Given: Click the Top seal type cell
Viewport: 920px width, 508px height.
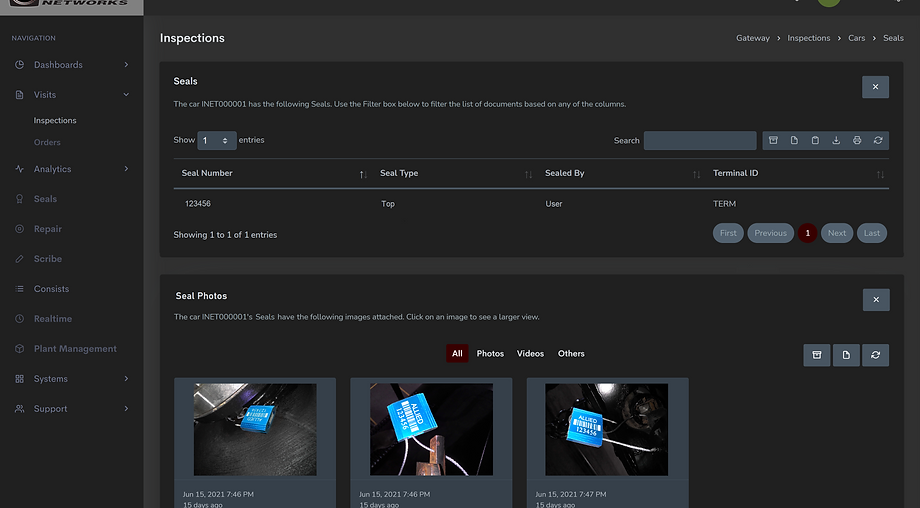Looking at the screenshot, I should pos(388,204).
